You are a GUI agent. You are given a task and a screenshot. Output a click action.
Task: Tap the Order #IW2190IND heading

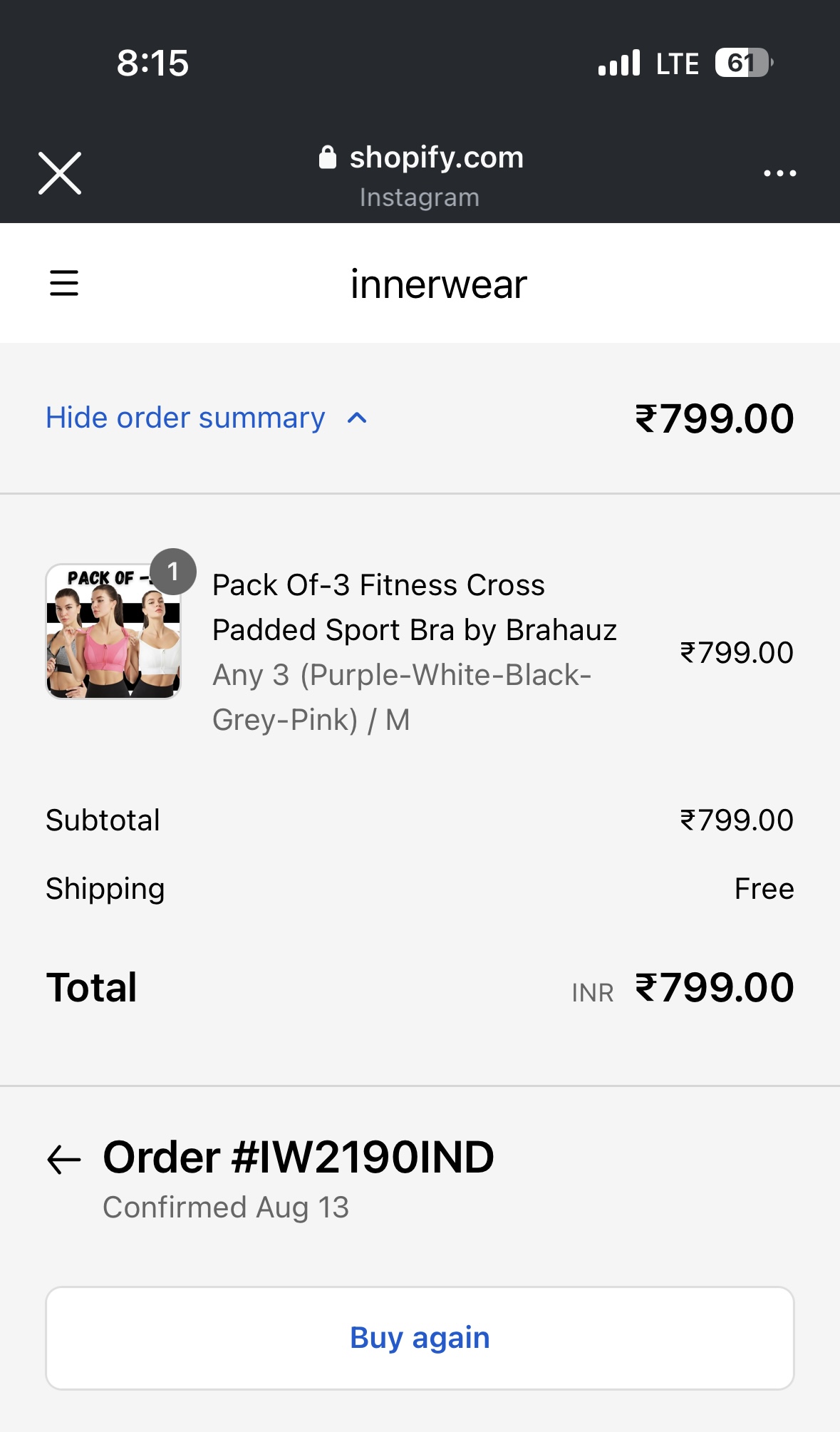pos(298,1157)
